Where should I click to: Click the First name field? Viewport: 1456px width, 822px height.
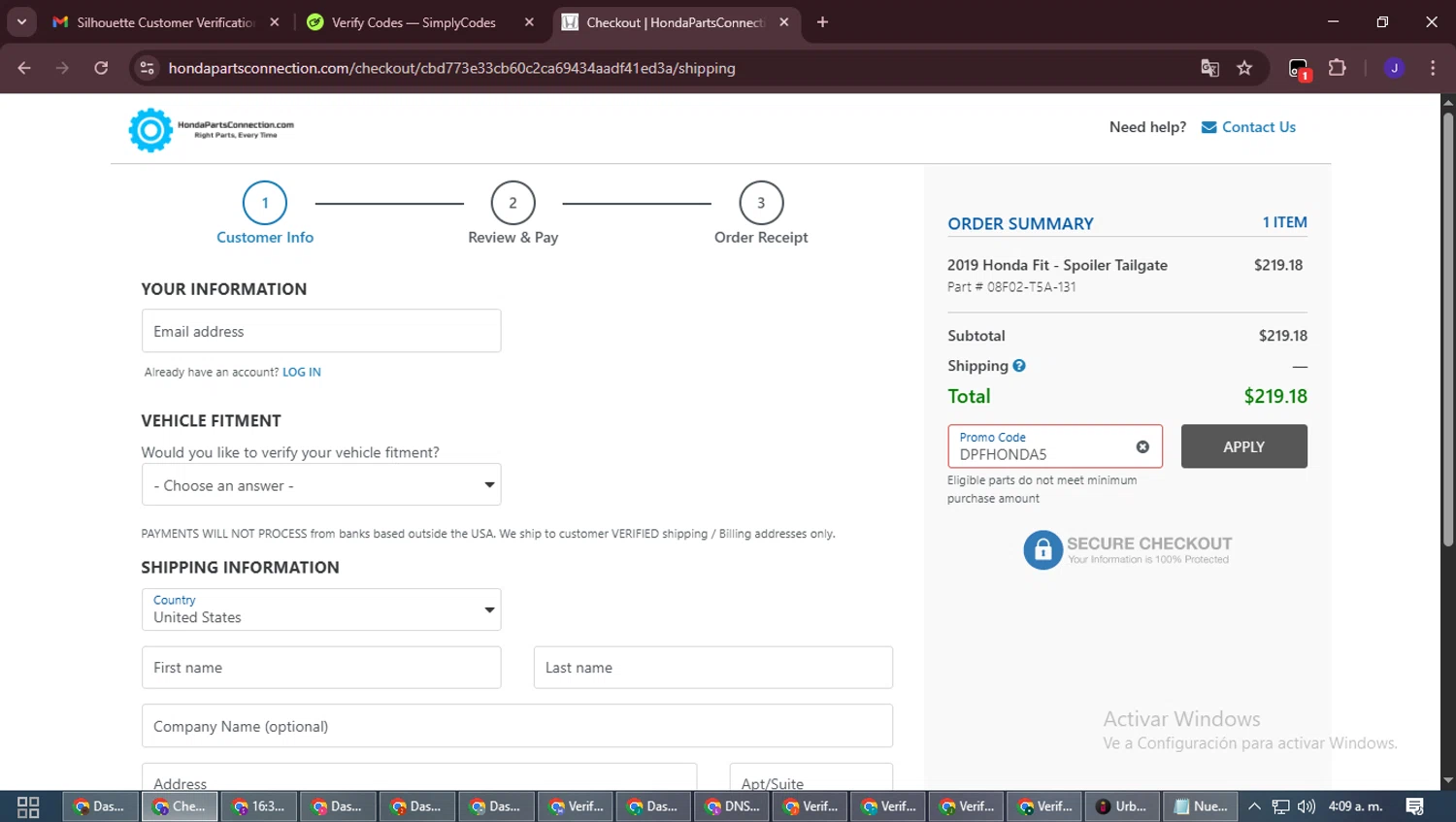point(321,668)
